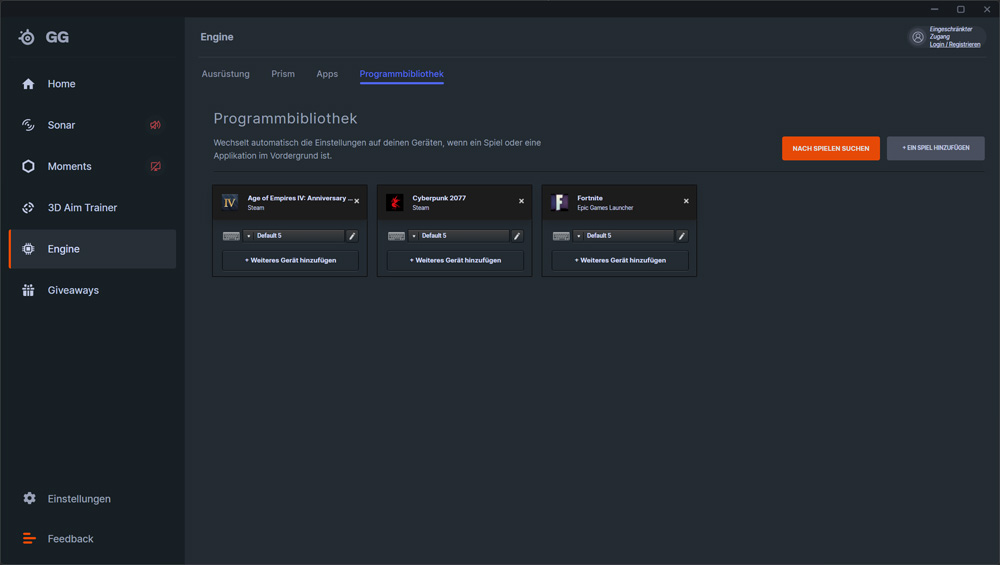
Task: Switch to the Ausrüstung tab
Action: 226,74
